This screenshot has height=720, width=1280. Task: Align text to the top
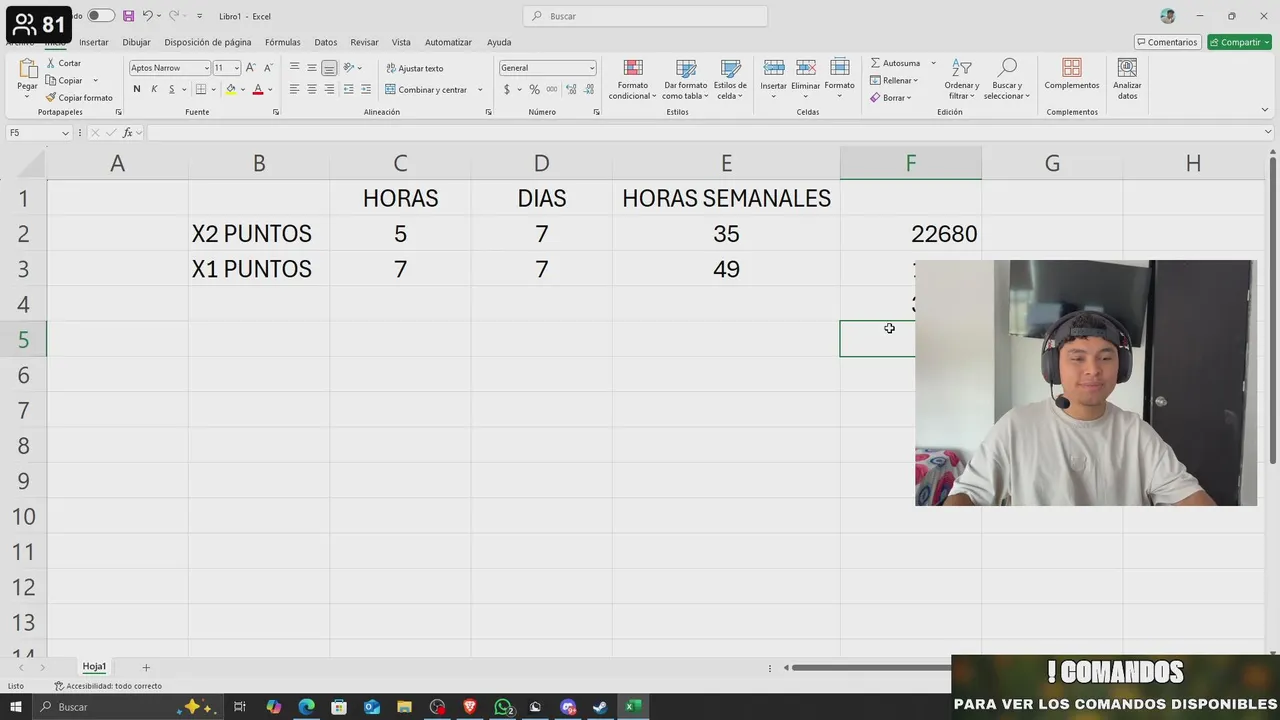294,68
